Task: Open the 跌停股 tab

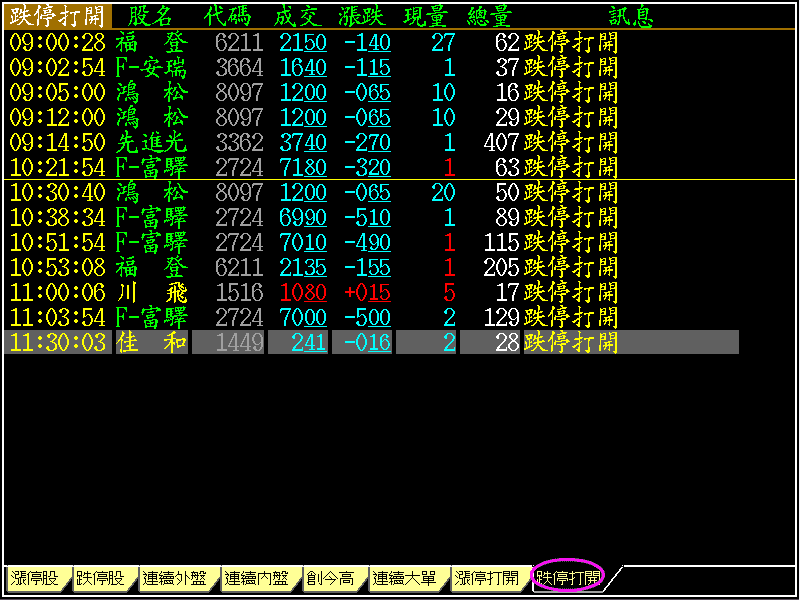Action: [x=102, y=578]
